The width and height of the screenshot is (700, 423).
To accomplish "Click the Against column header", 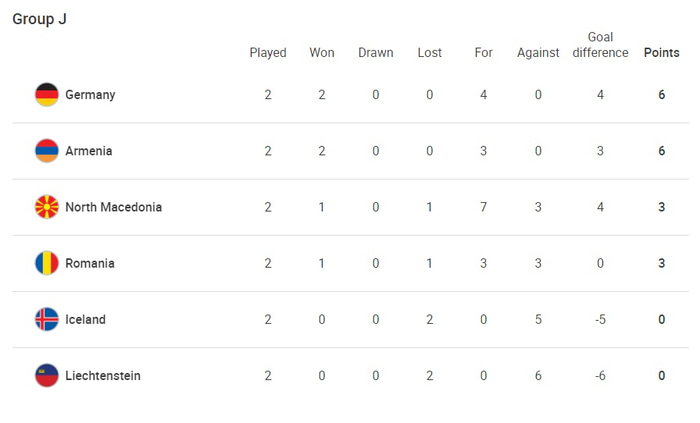I will 538,53.
